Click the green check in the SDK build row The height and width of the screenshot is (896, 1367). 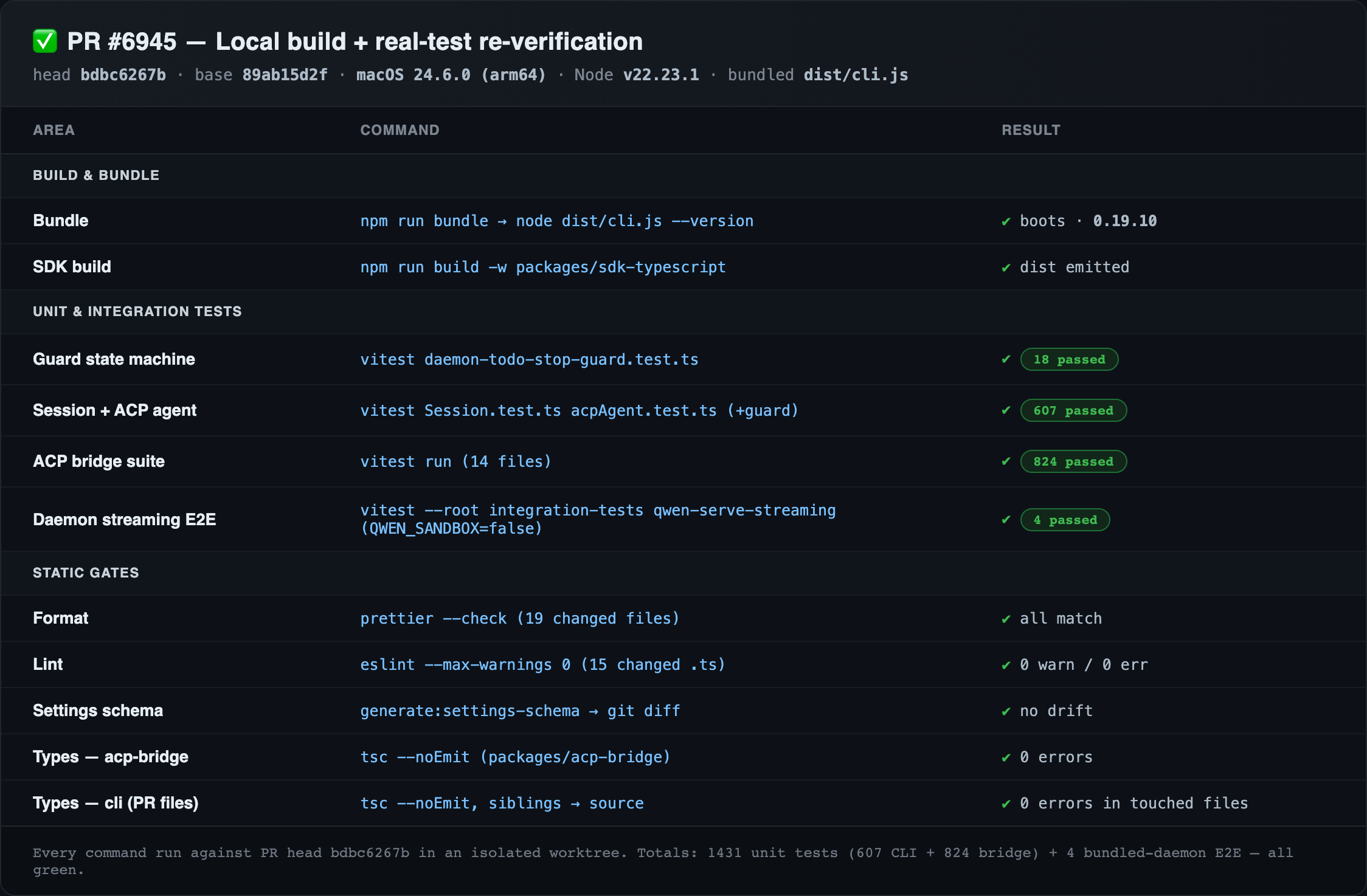(x=1006, y=267)
